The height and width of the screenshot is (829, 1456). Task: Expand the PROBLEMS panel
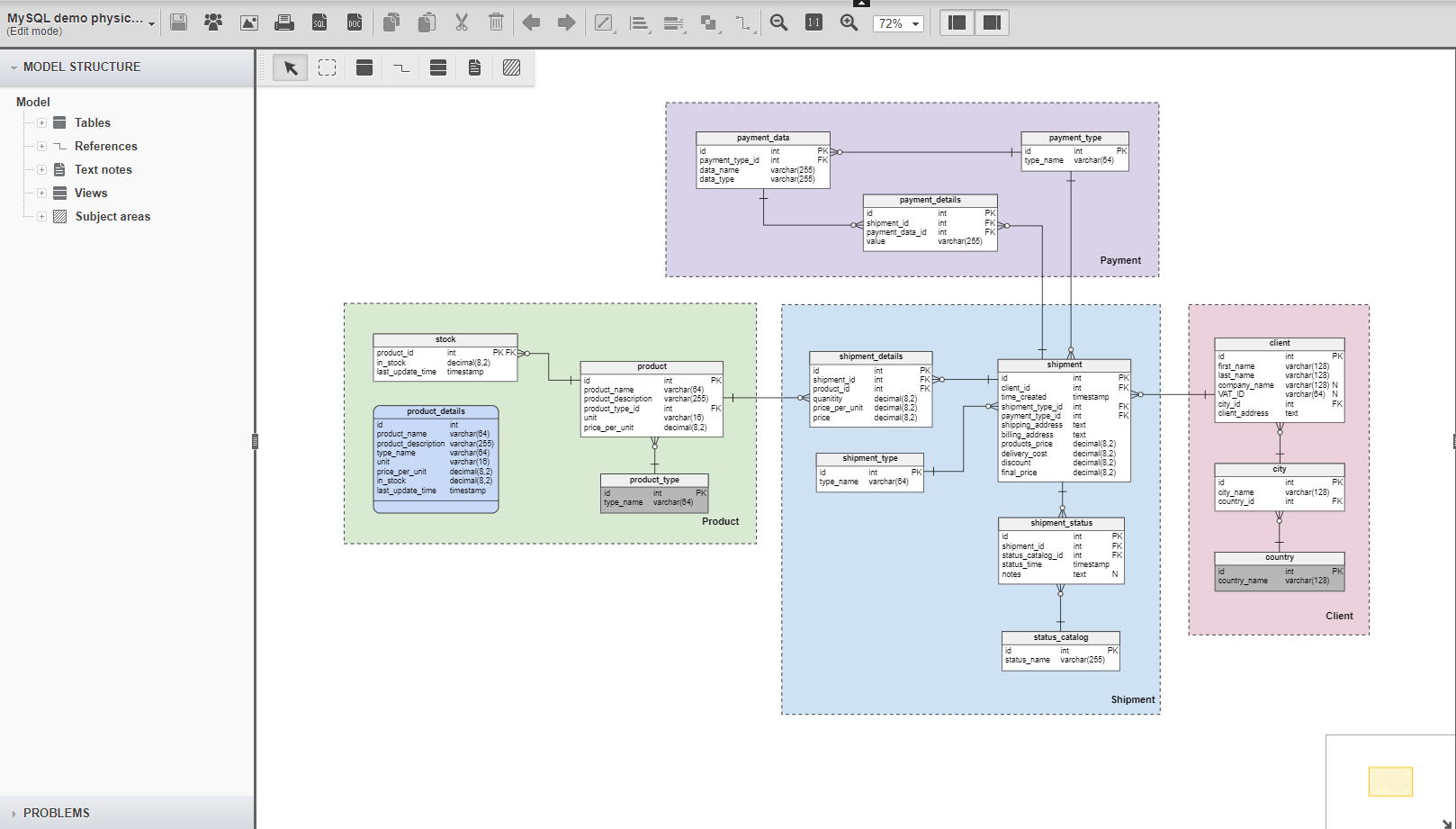click(x=56, y=813)
